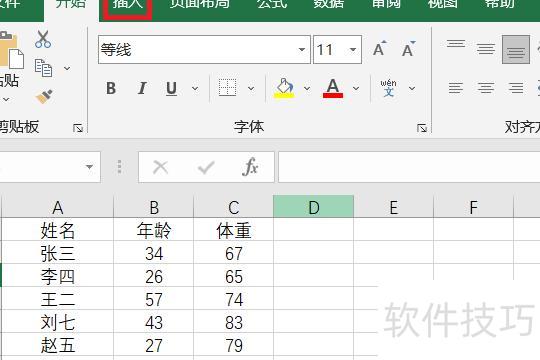Expand the Name Box dropdown

[x=90, y=167]
